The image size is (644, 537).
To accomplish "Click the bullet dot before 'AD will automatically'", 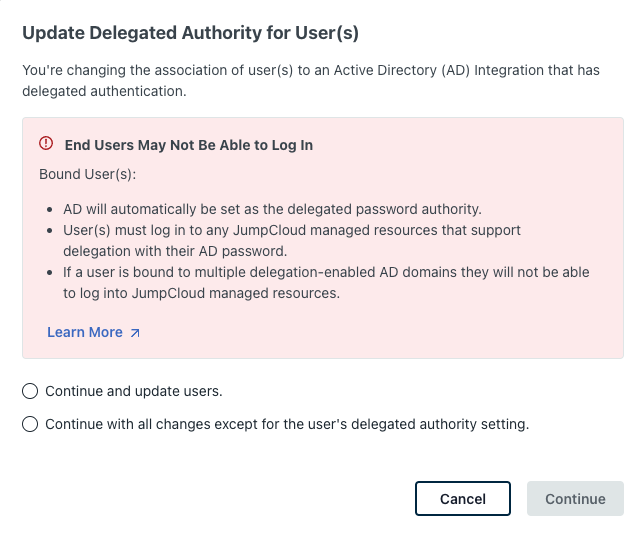I will (x=50, y=210).
